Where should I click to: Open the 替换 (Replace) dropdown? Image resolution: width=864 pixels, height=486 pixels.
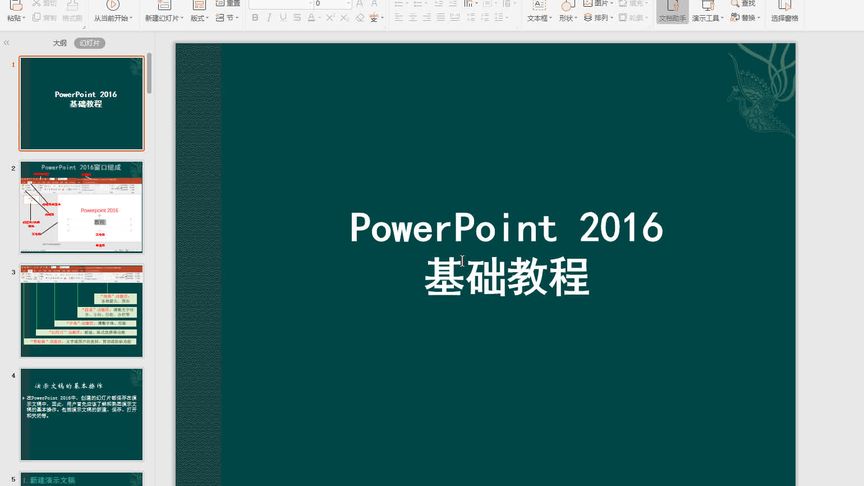click(745, 18)
